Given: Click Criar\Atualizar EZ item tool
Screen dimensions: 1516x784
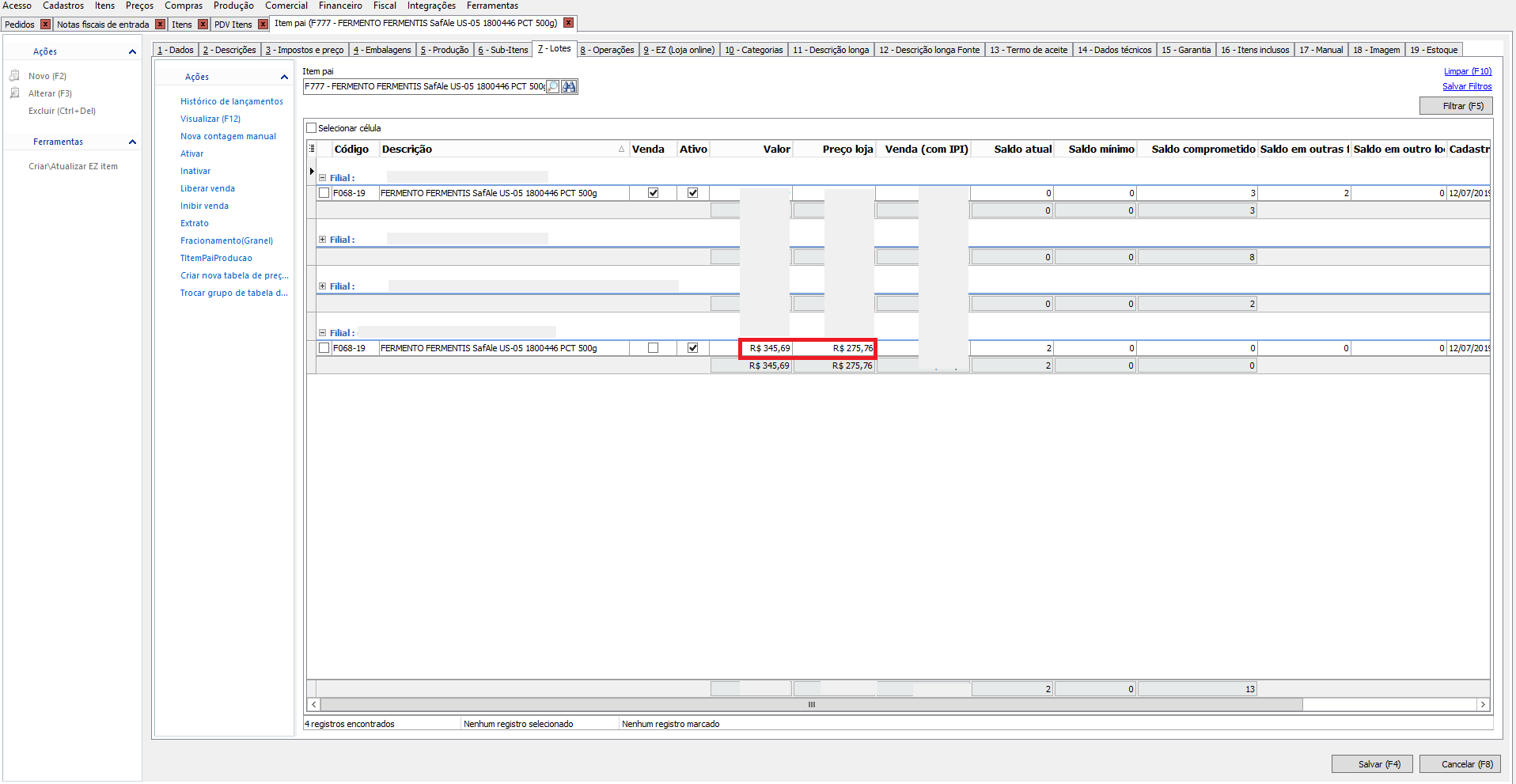Looking at the screenshot, I should click(73, 166).
